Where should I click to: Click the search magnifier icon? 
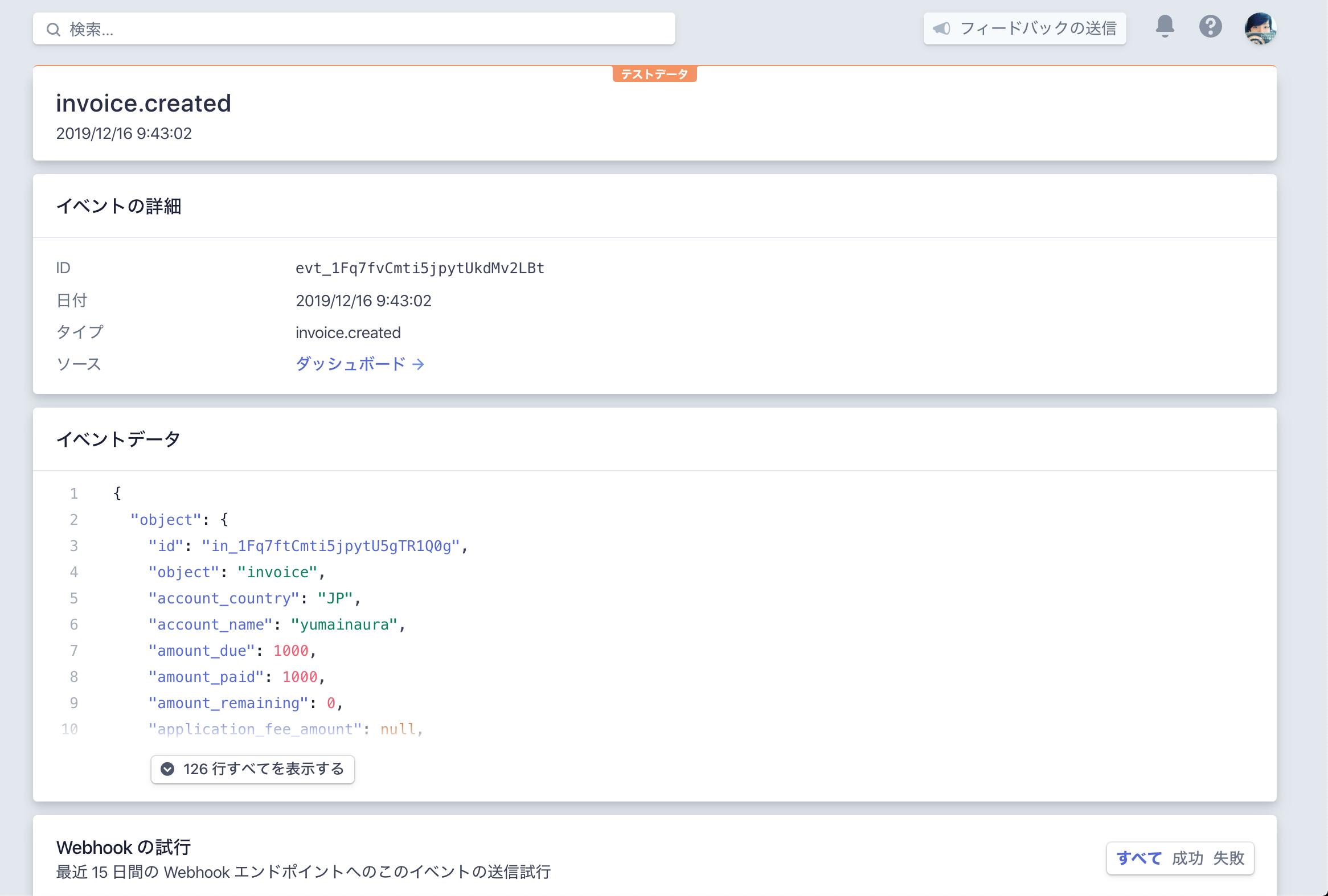point(53,30)
